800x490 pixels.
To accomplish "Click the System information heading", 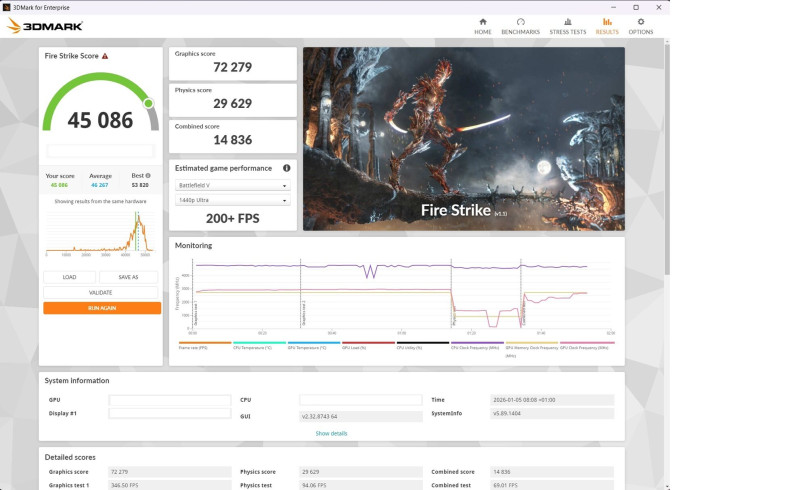I will tap(77, 381).
